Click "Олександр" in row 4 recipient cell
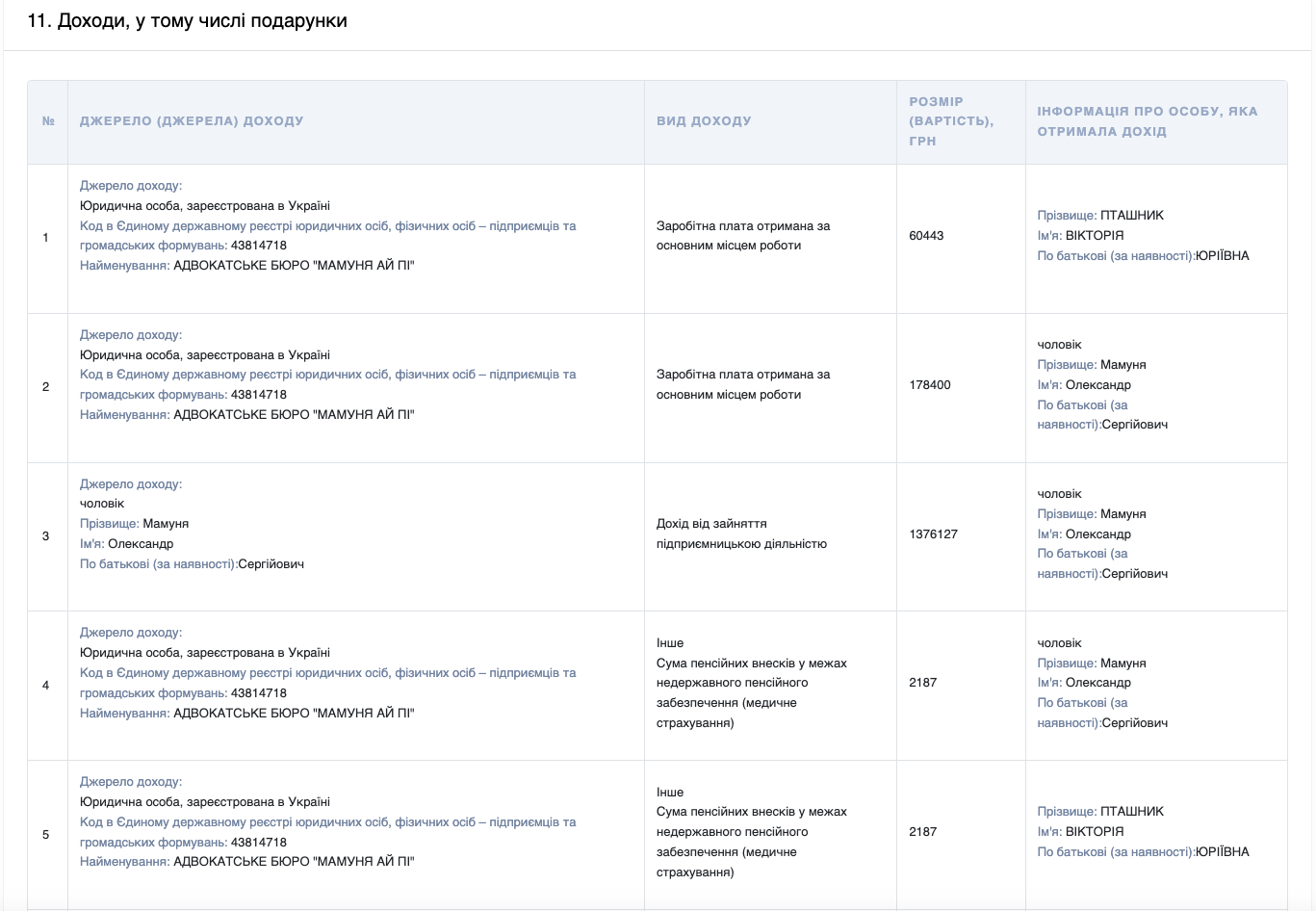The height and width of the screenshot is (911, 1316). click(1098, 683)
